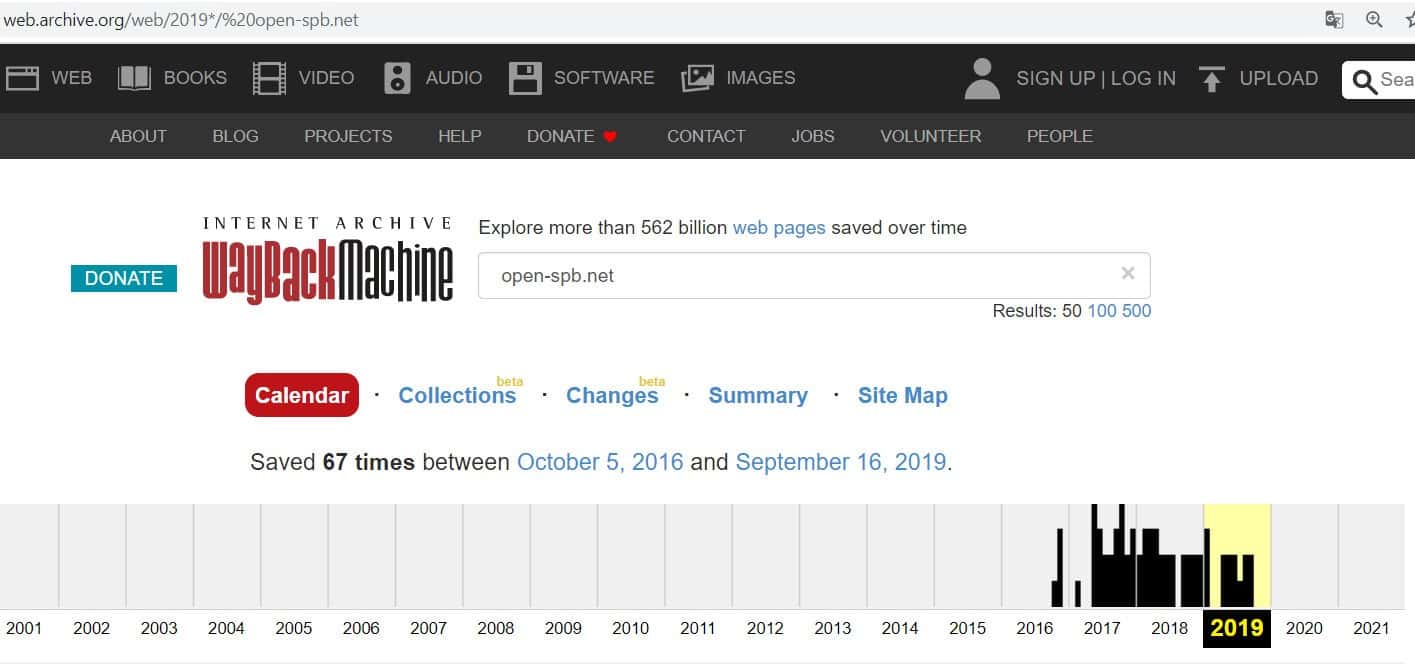Open the October 5, 2016 capture
The height and width of the screenshot is (664, 1415).
click(x=600, y=462)
